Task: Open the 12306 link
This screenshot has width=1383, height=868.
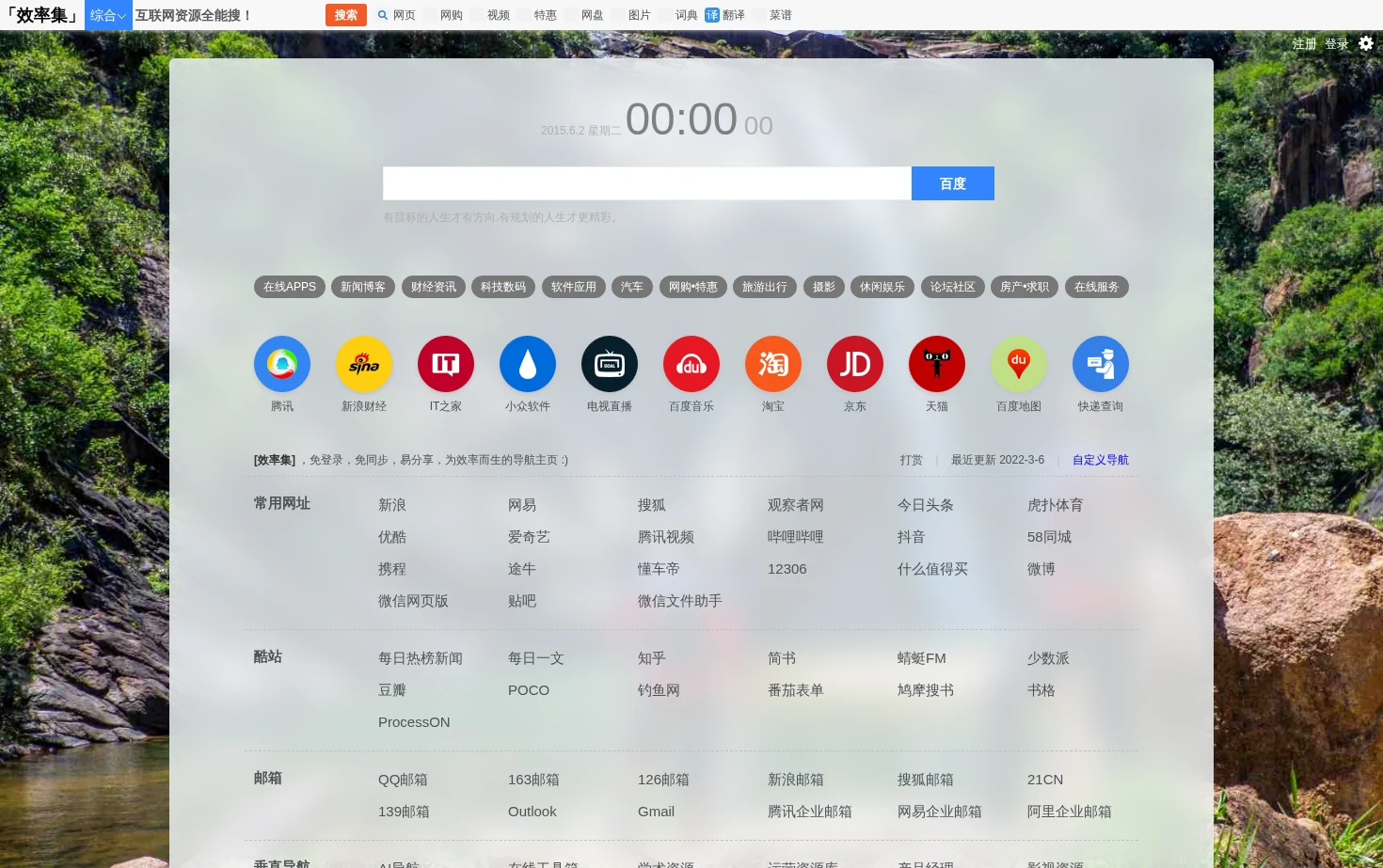Action: click(787, 569)
